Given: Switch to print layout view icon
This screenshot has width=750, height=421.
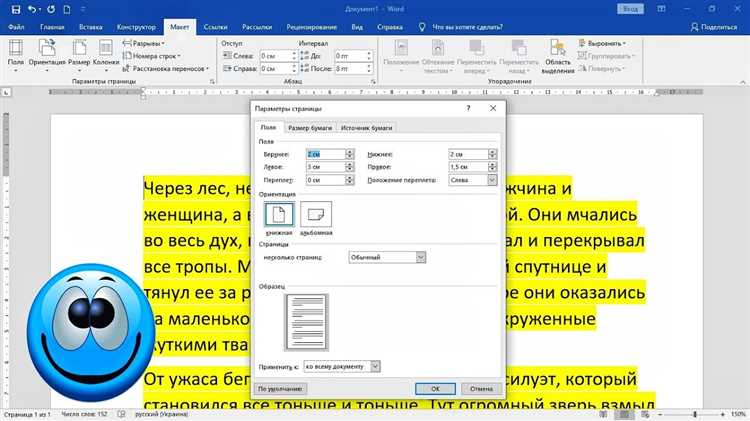Looking at the screenshot, I should [624, 414].
